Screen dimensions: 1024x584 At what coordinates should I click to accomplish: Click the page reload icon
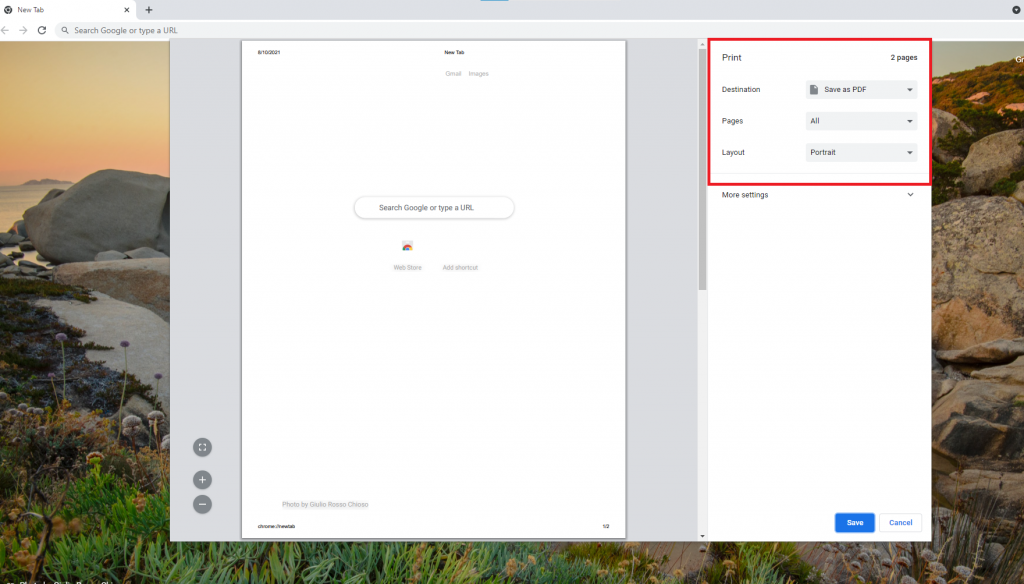[41, 30]
